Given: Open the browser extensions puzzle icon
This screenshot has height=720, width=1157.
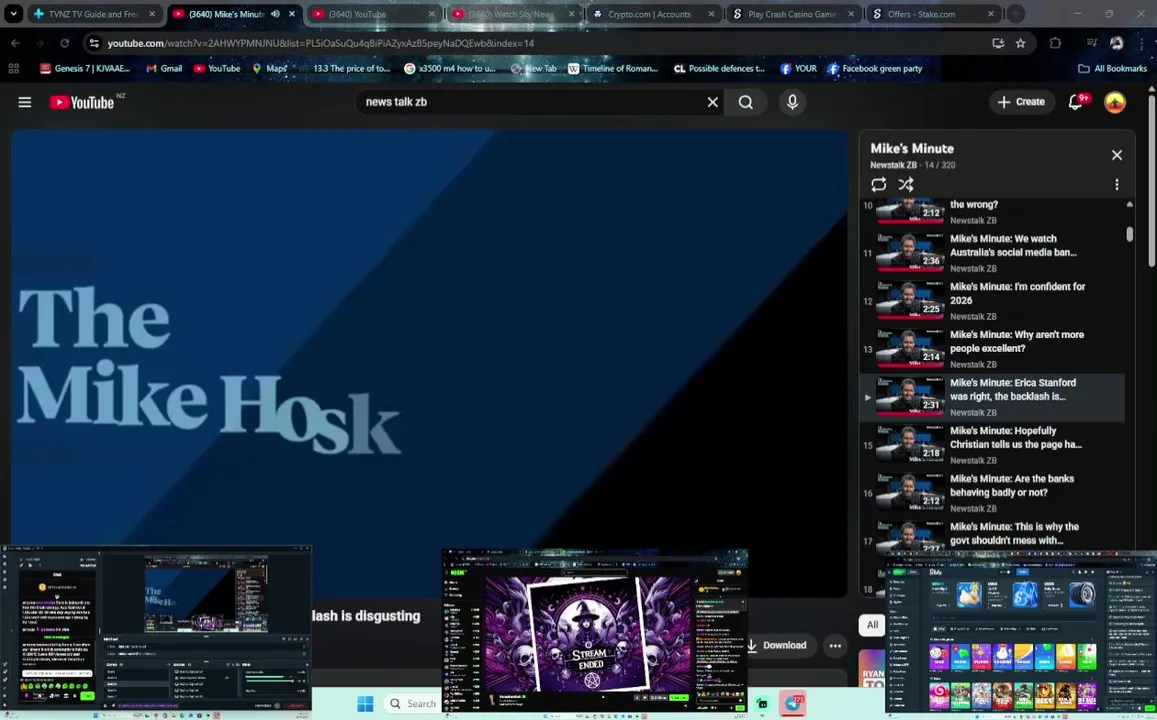Looking at the screenshot, I should click(x=1055, y=44).
